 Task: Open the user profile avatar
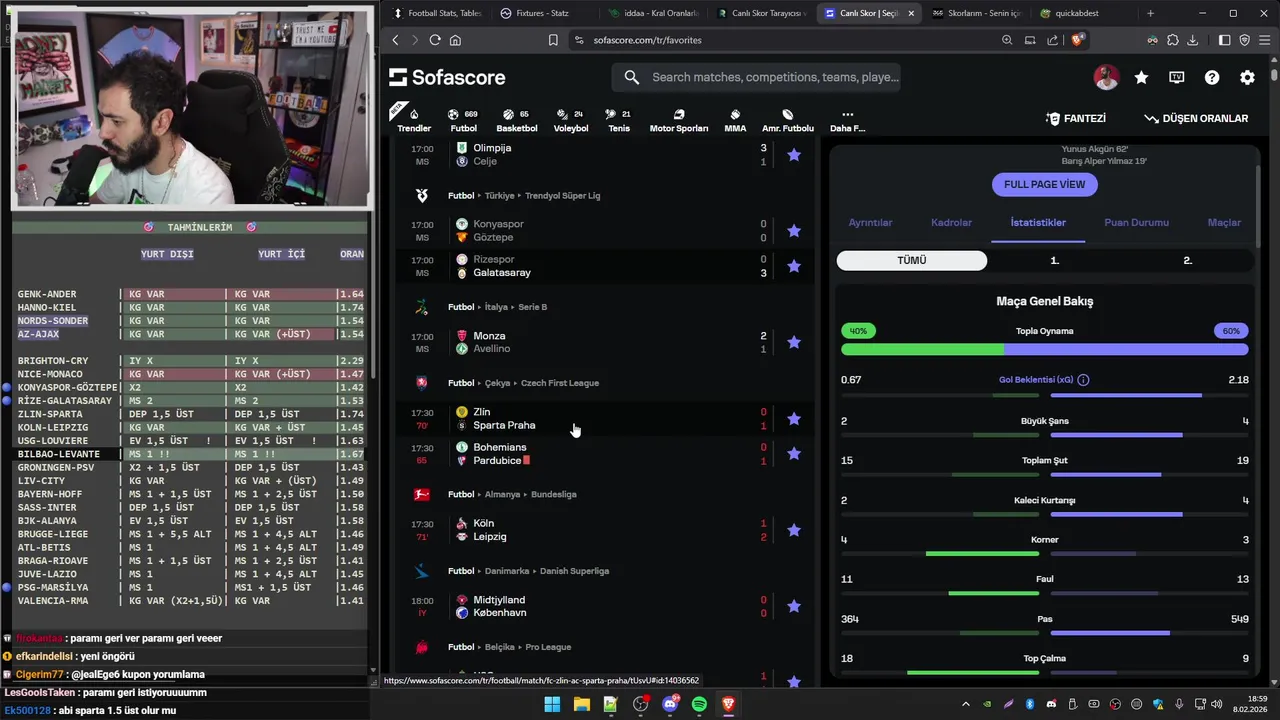tap(1106, 77)
